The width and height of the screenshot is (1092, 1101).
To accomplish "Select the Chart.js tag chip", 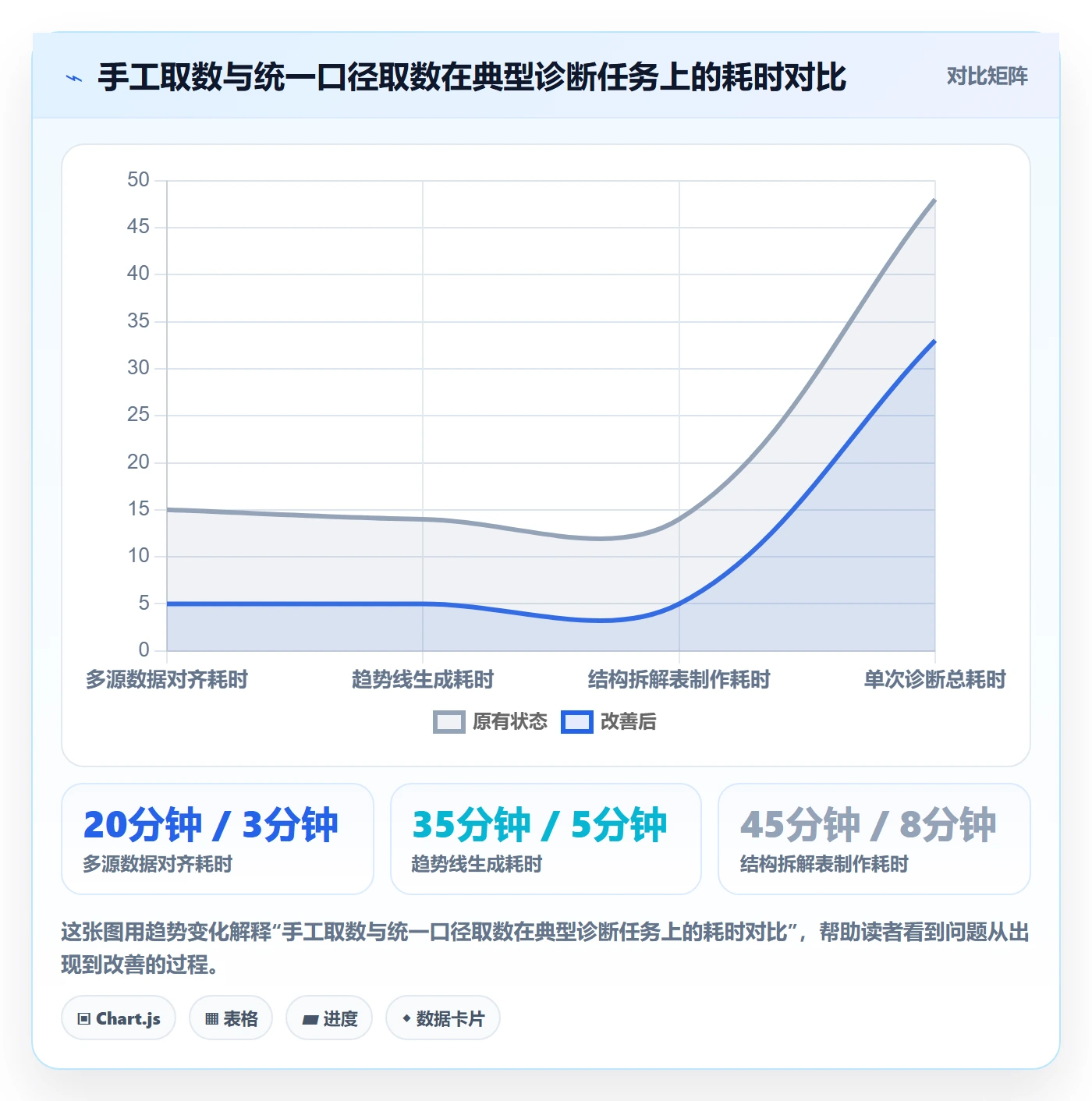I will tap(119, 1018).
